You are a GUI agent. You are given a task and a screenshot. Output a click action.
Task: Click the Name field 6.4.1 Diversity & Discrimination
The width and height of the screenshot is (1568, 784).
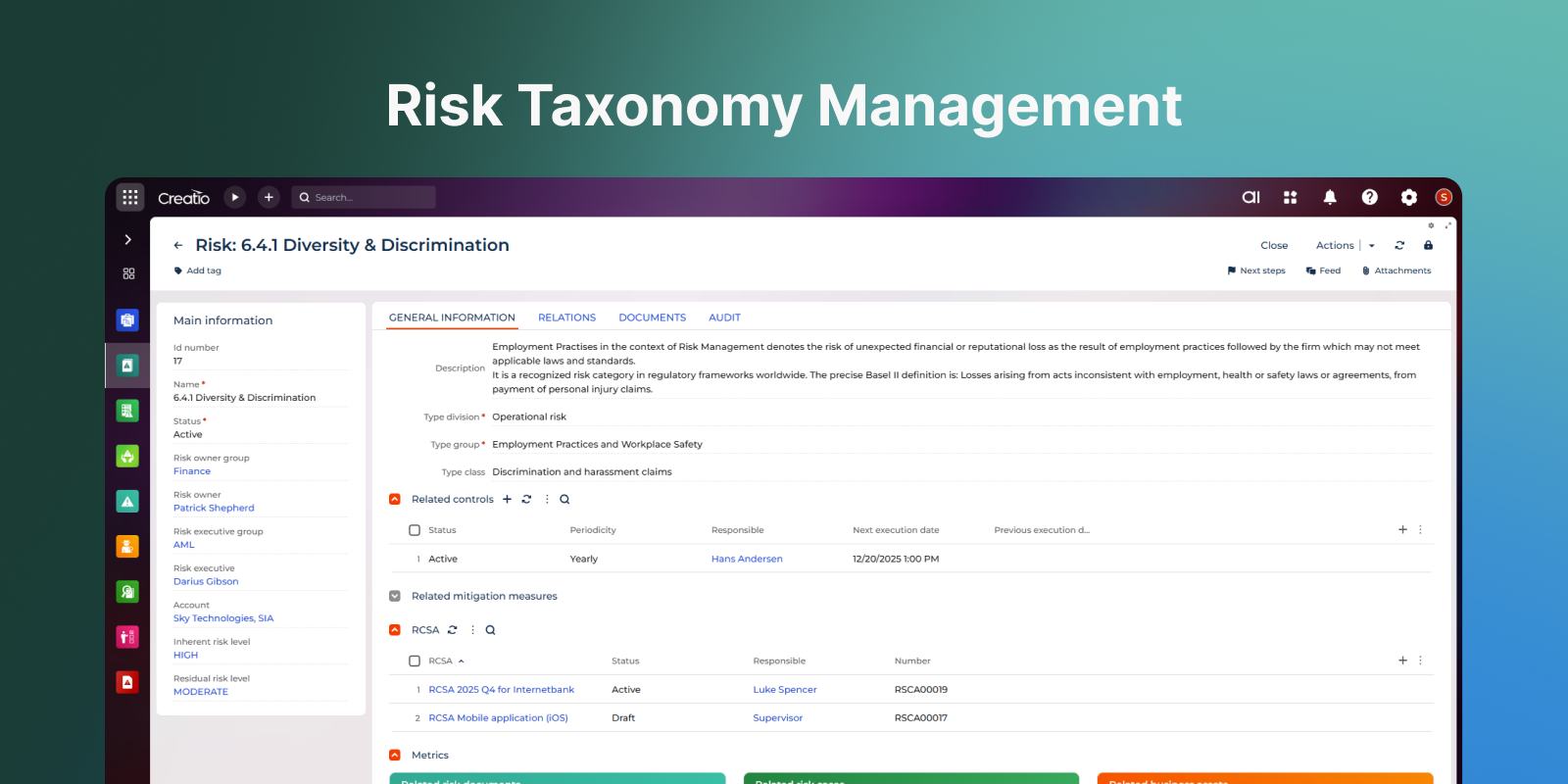click(261, 398)
